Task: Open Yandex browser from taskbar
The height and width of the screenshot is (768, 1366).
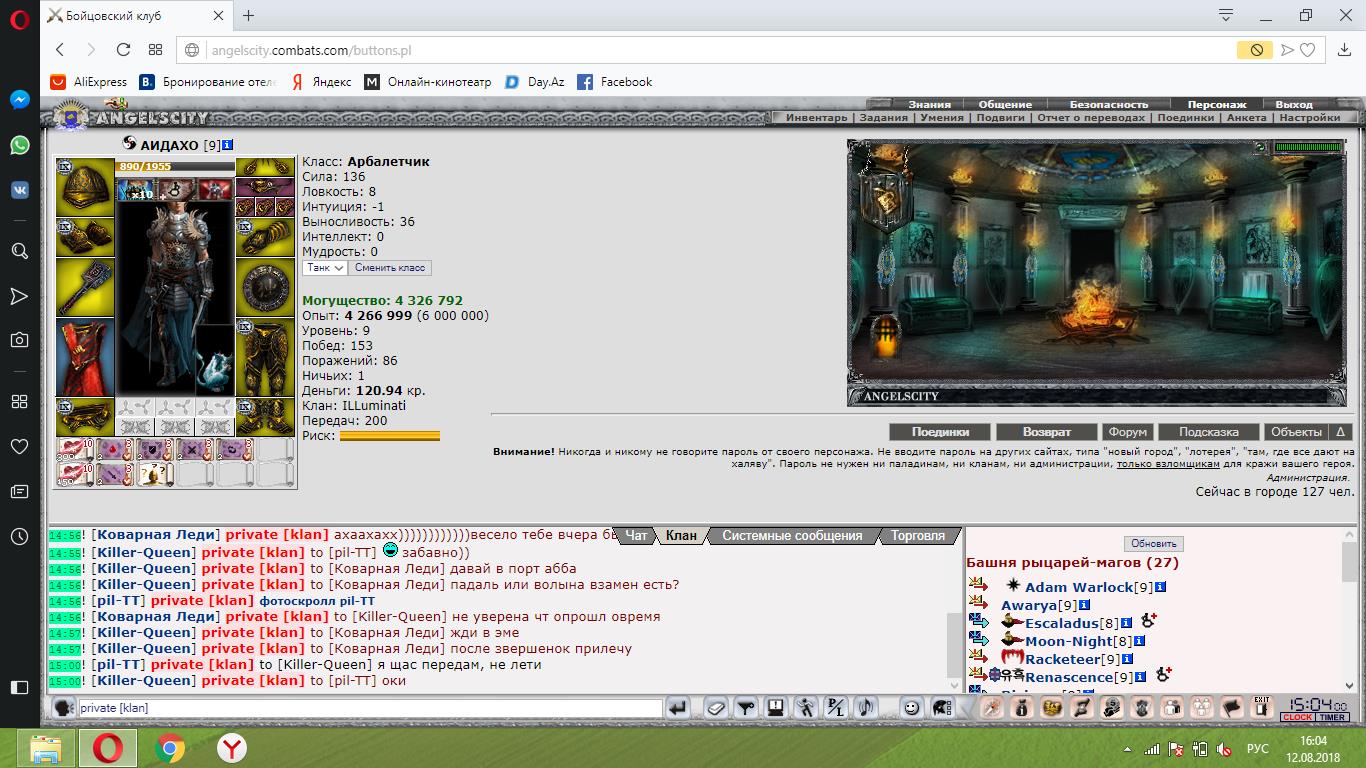Action: point(232,748)
